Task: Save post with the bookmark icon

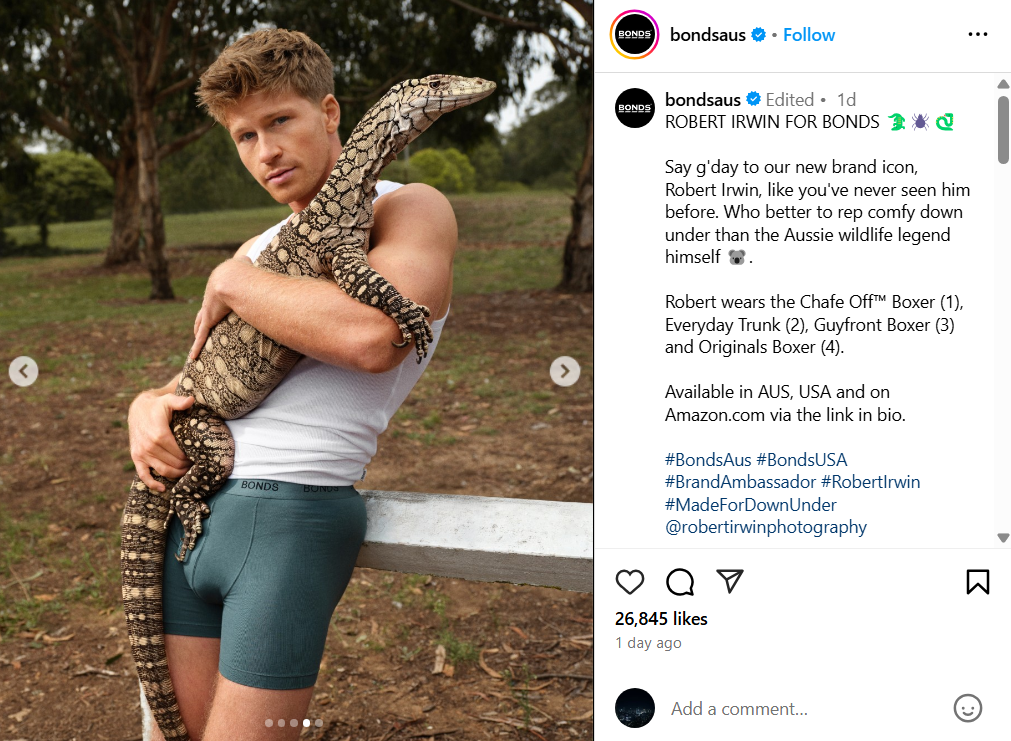Action: (977, 582)
